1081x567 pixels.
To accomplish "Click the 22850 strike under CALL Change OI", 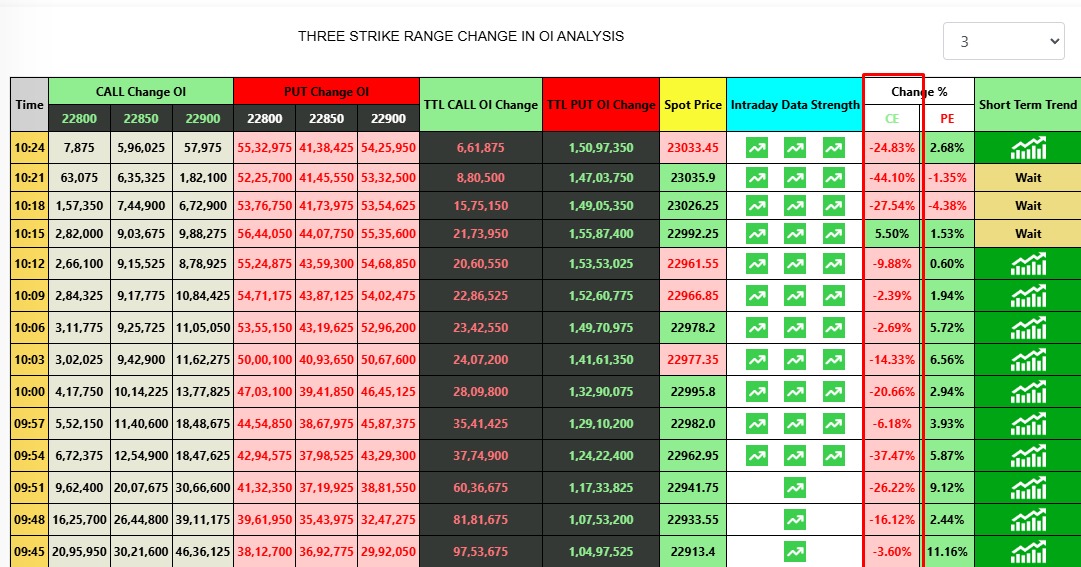I will pyautogui.click(x=141, y=119).
